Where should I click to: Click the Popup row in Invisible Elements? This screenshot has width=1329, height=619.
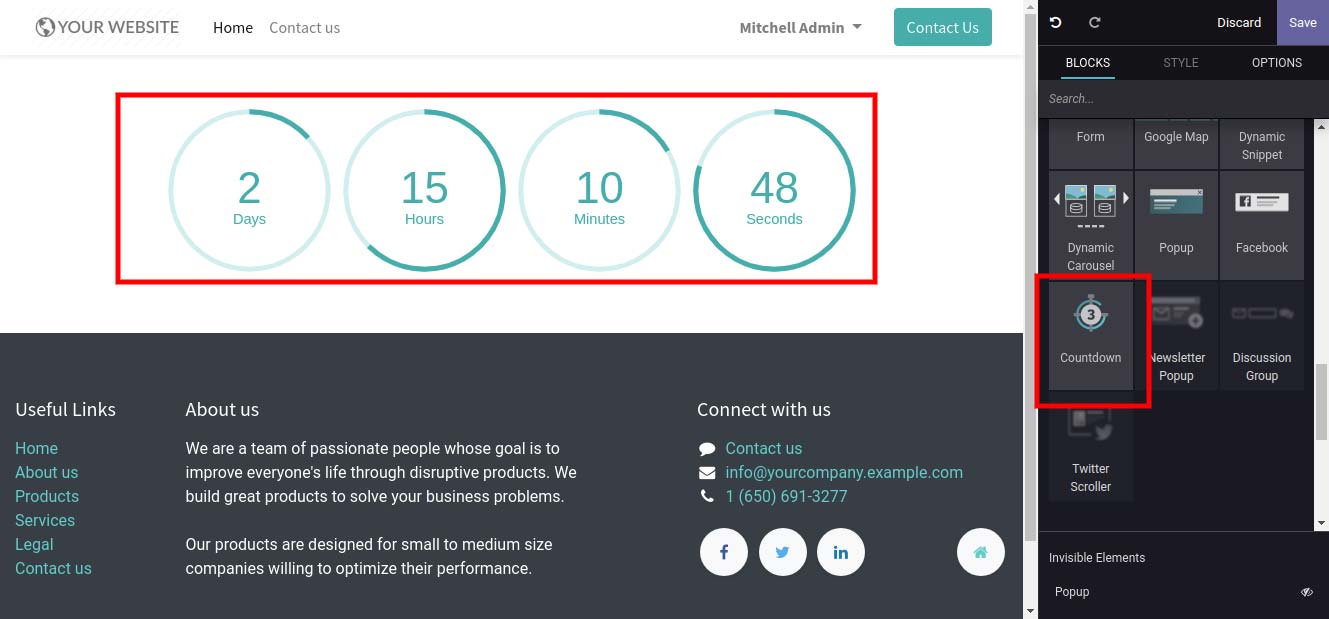(x=1183, y=592)
